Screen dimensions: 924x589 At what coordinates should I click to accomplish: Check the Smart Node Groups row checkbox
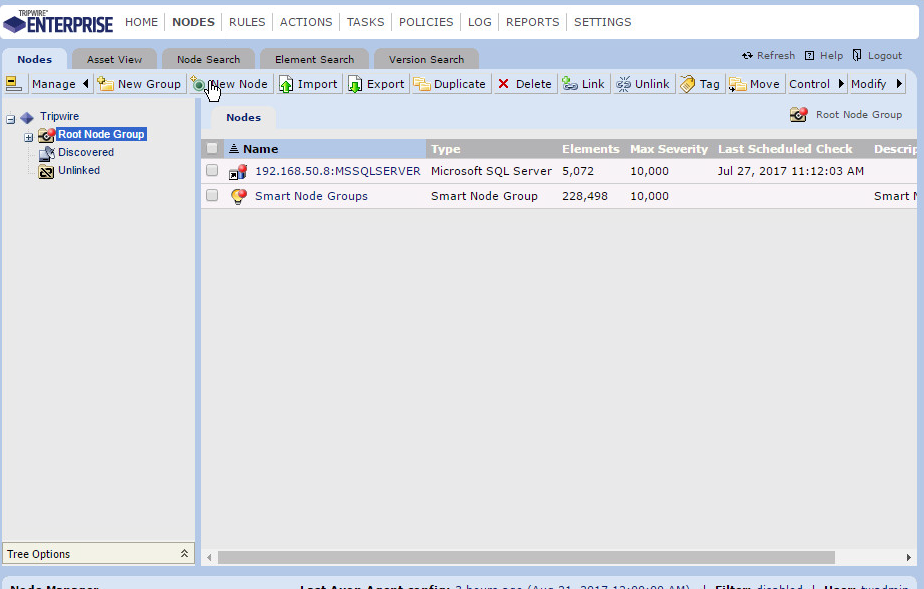(x=212, y=196)
